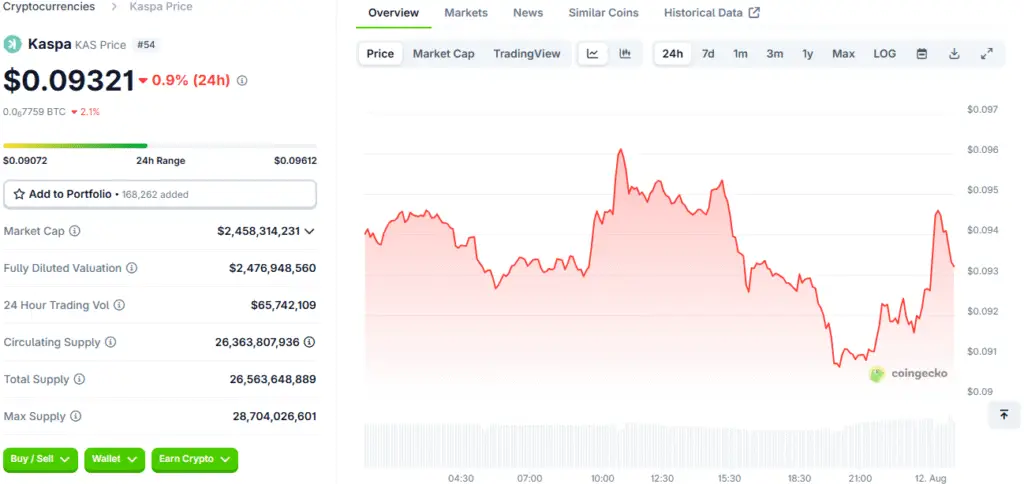Expand the Market Cap value chevron
The image size is (1024, 484).
(310, 231)
